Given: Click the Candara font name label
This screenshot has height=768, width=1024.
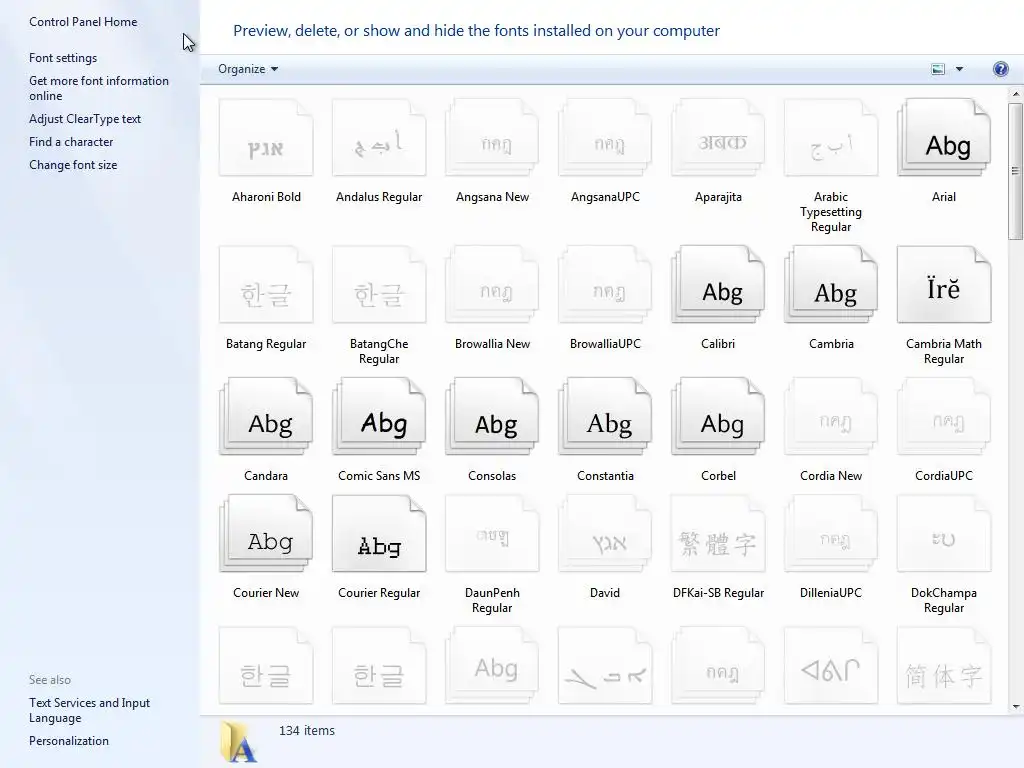Looking at the screenshot, I should (266, 475).
